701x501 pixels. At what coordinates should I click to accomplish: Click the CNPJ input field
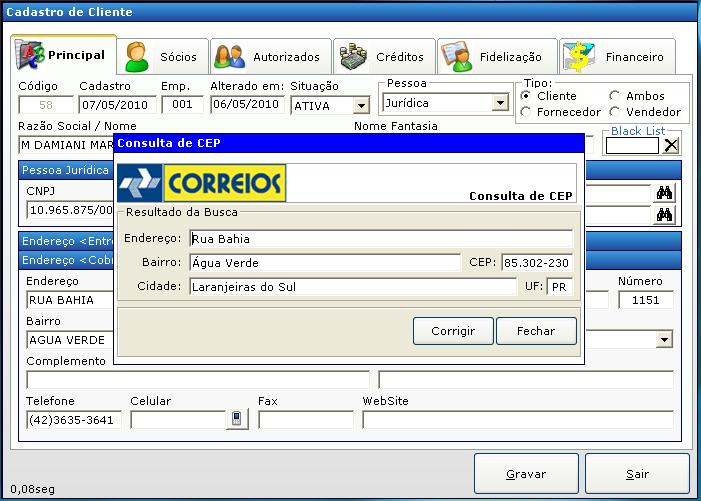tap(70, 210)
